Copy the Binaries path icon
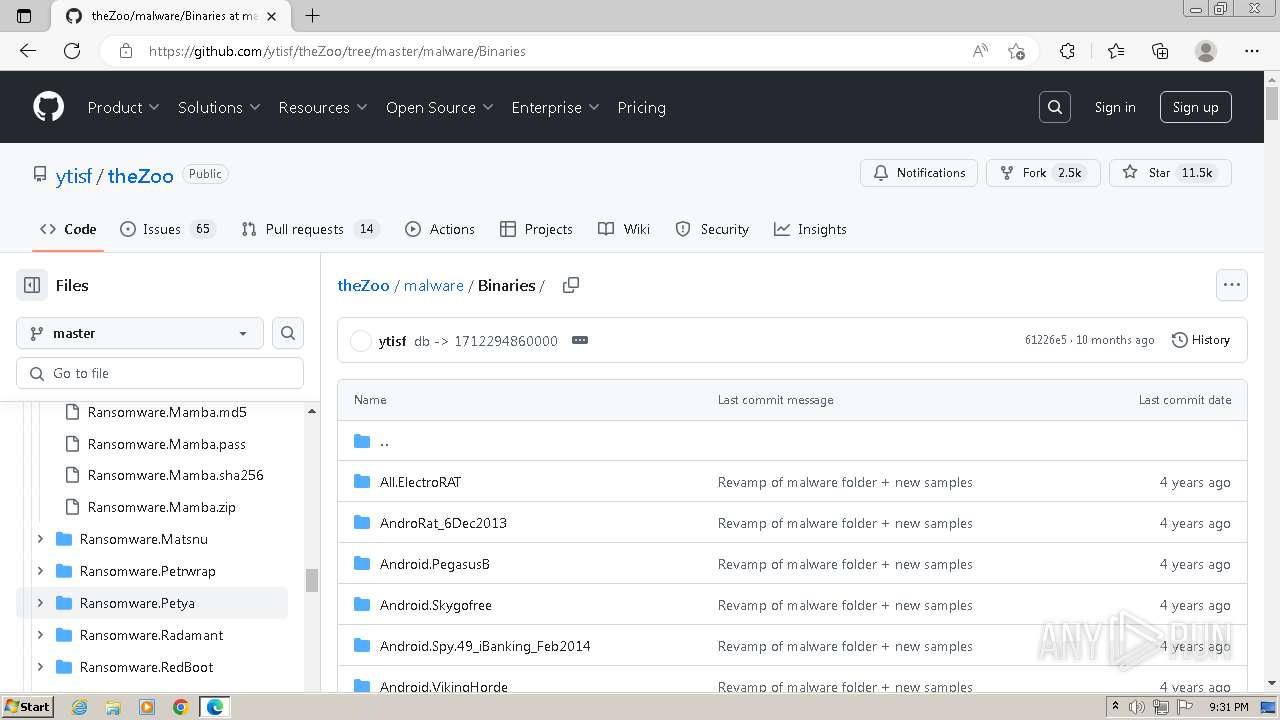The width and height of the screenshot is (1280, 720). [x=571, y=285]
